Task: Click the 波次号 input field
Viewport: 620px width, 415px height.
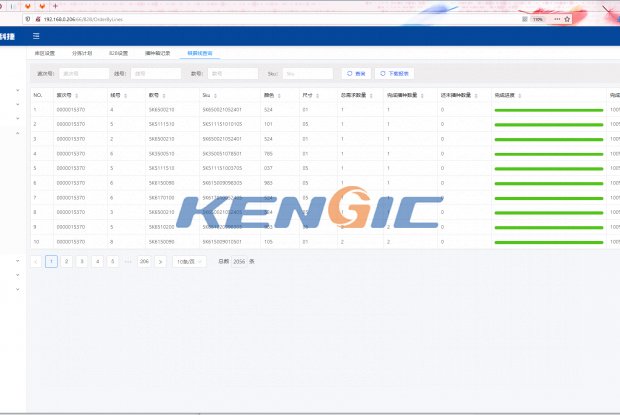Action: [x=83, y=73]
